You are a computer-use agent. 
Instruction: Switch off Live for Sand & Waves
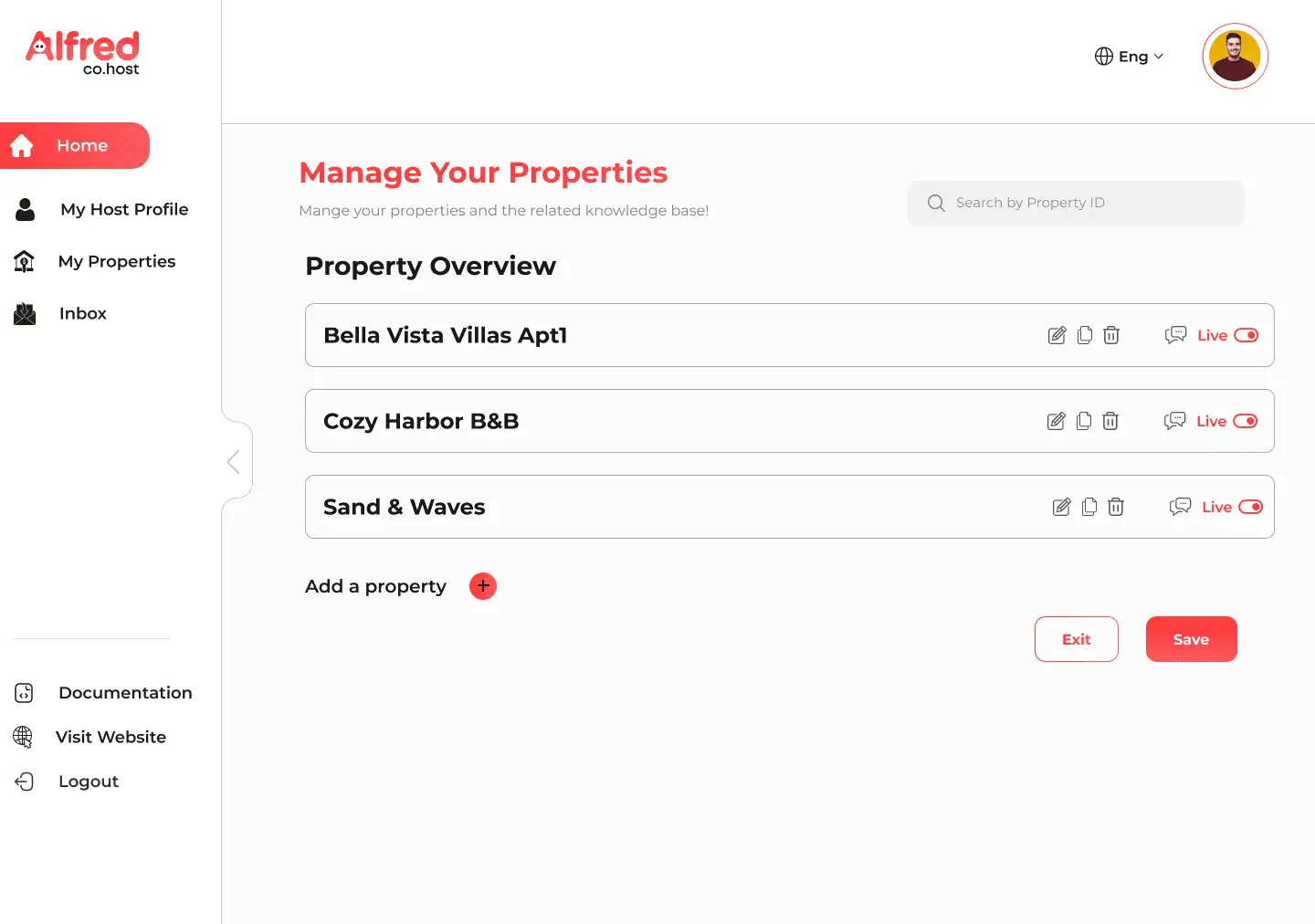pos(1250,507)
